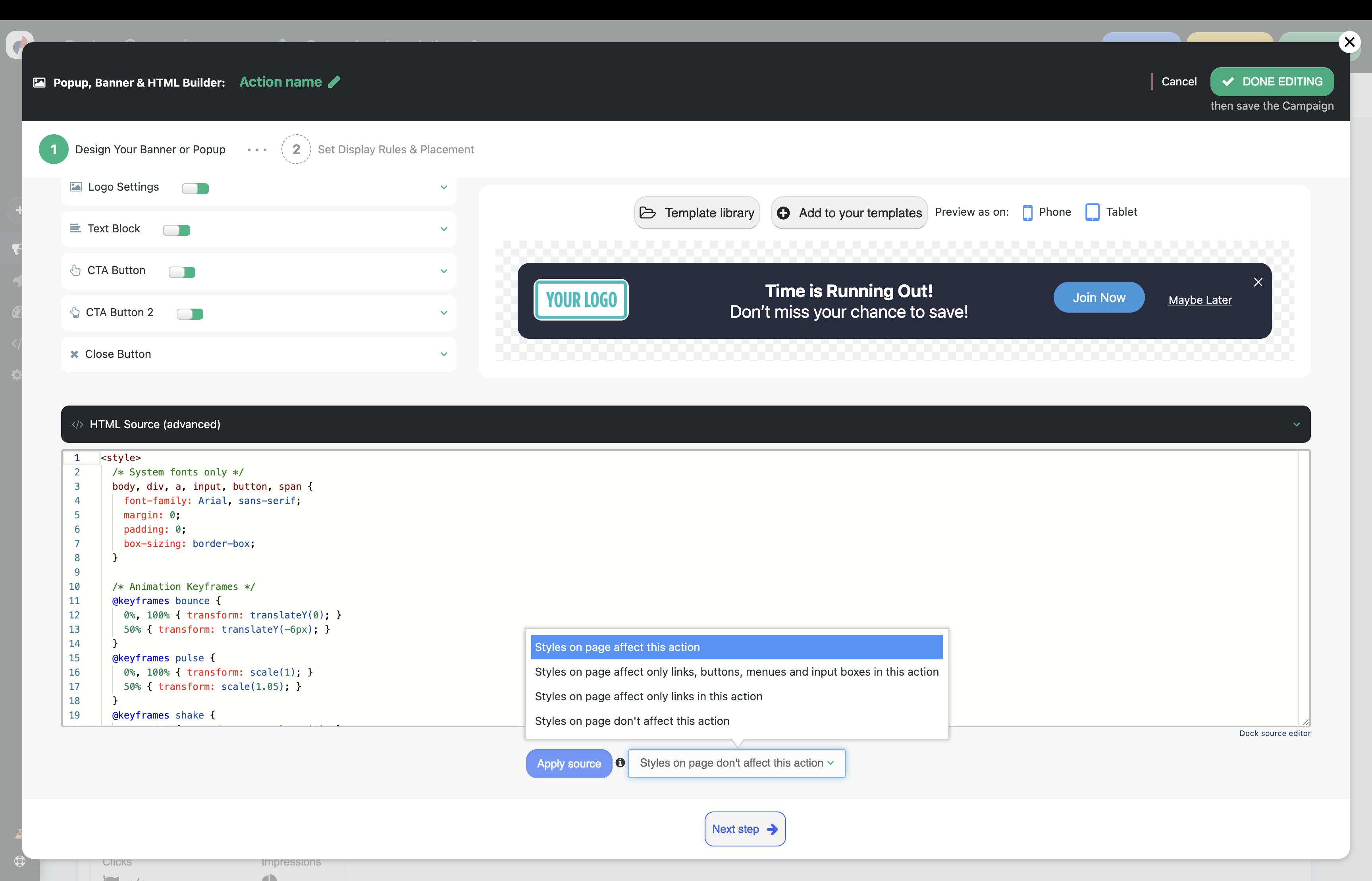This screenshot has height=881, width=1372.
Task: Collapse the HTML Source (advanced) panel chevron
Action: [1297, 425]
